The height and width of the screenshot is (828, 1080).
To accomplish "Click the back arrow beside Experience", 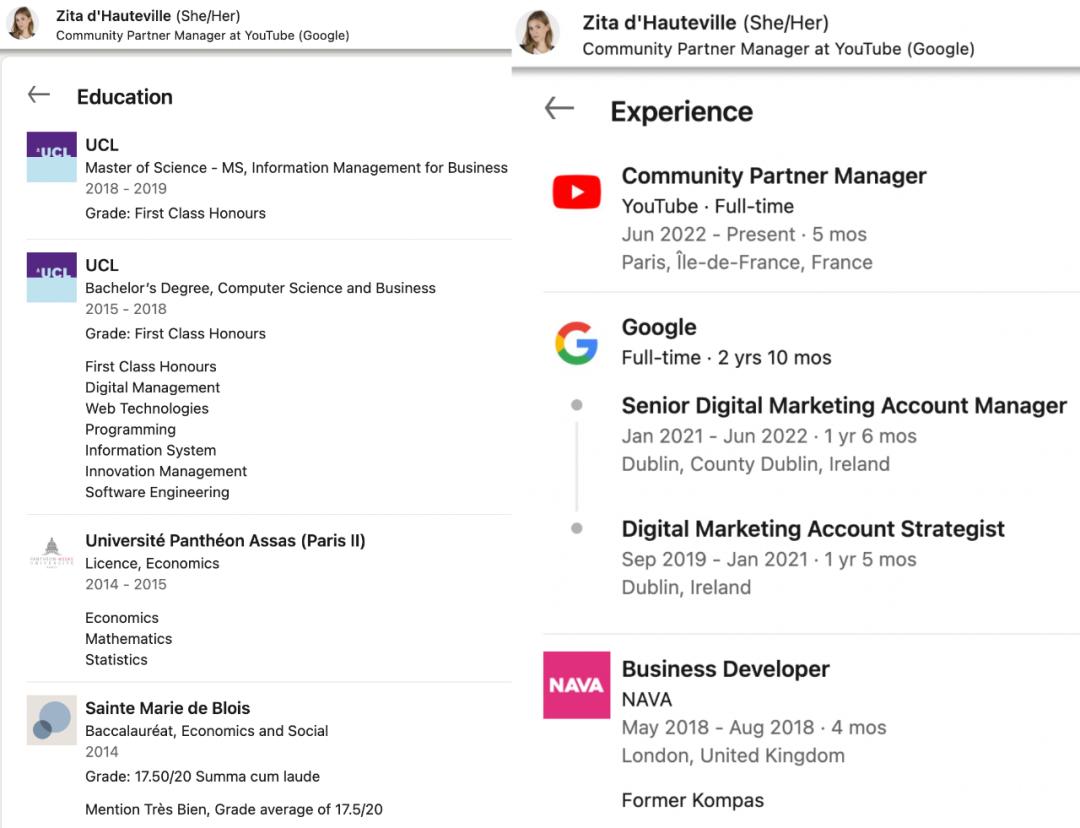I will point(559,109).
